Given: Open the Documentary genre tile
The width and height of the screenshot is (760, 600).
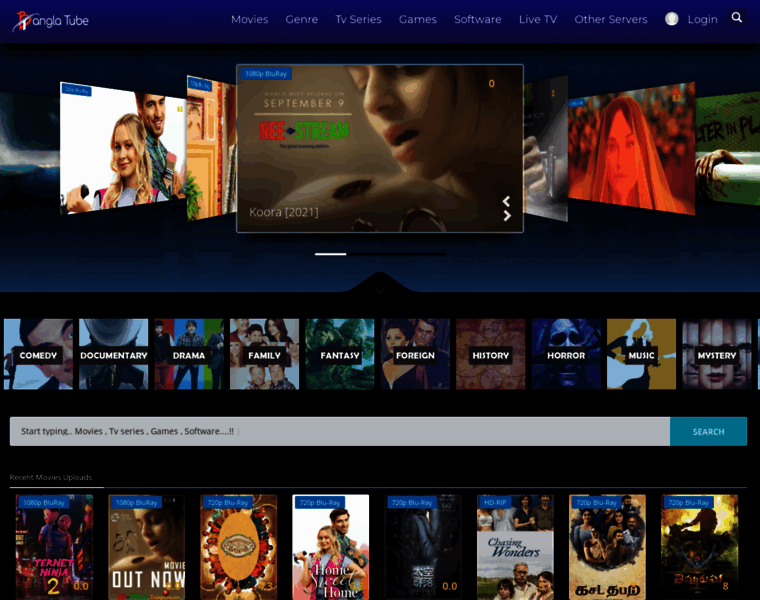Looking at the screenshot, I should point(113,354).
